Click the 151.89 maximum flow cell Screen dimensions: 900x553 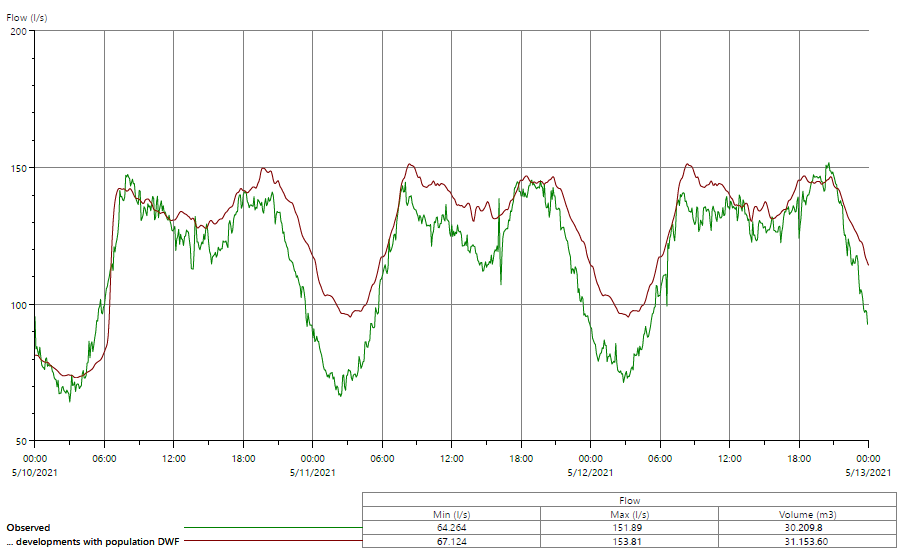(x=629, y=527)
